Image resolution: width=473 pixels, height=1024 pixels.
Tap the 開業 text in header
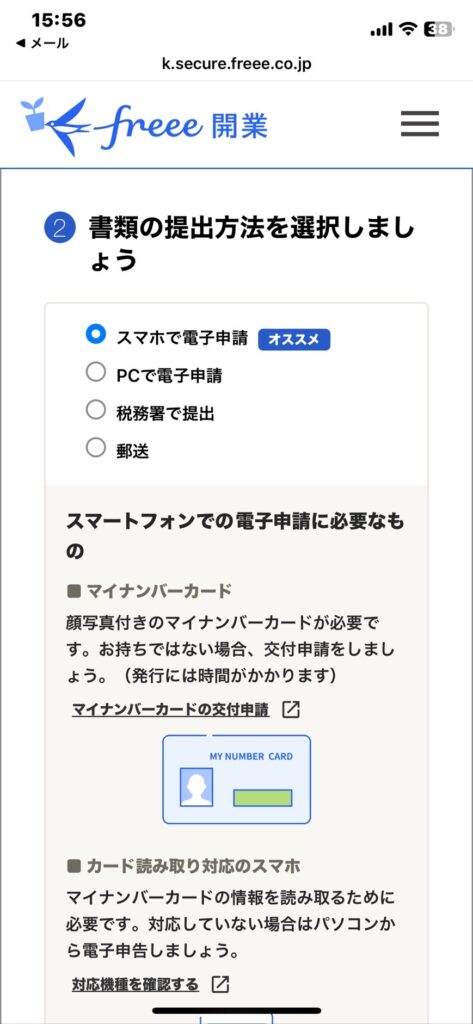pyautogui.click(x=239, y=126)
